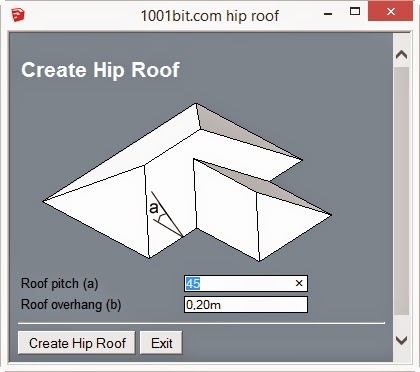Click the SketchUp logo in title bar

(18, 15)
